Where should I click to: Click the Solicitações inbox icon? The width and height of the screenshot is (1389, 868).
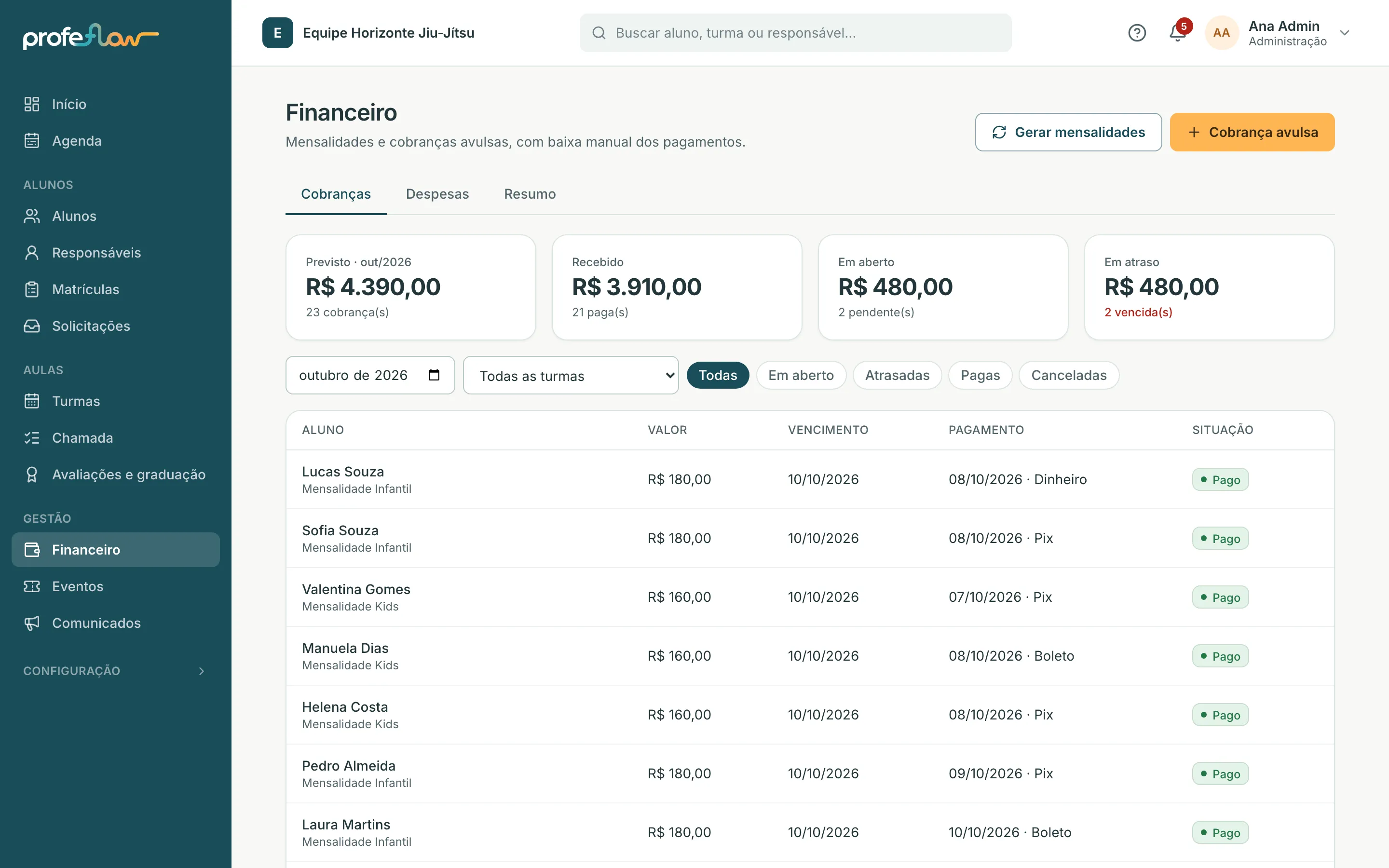pos(31,326)
